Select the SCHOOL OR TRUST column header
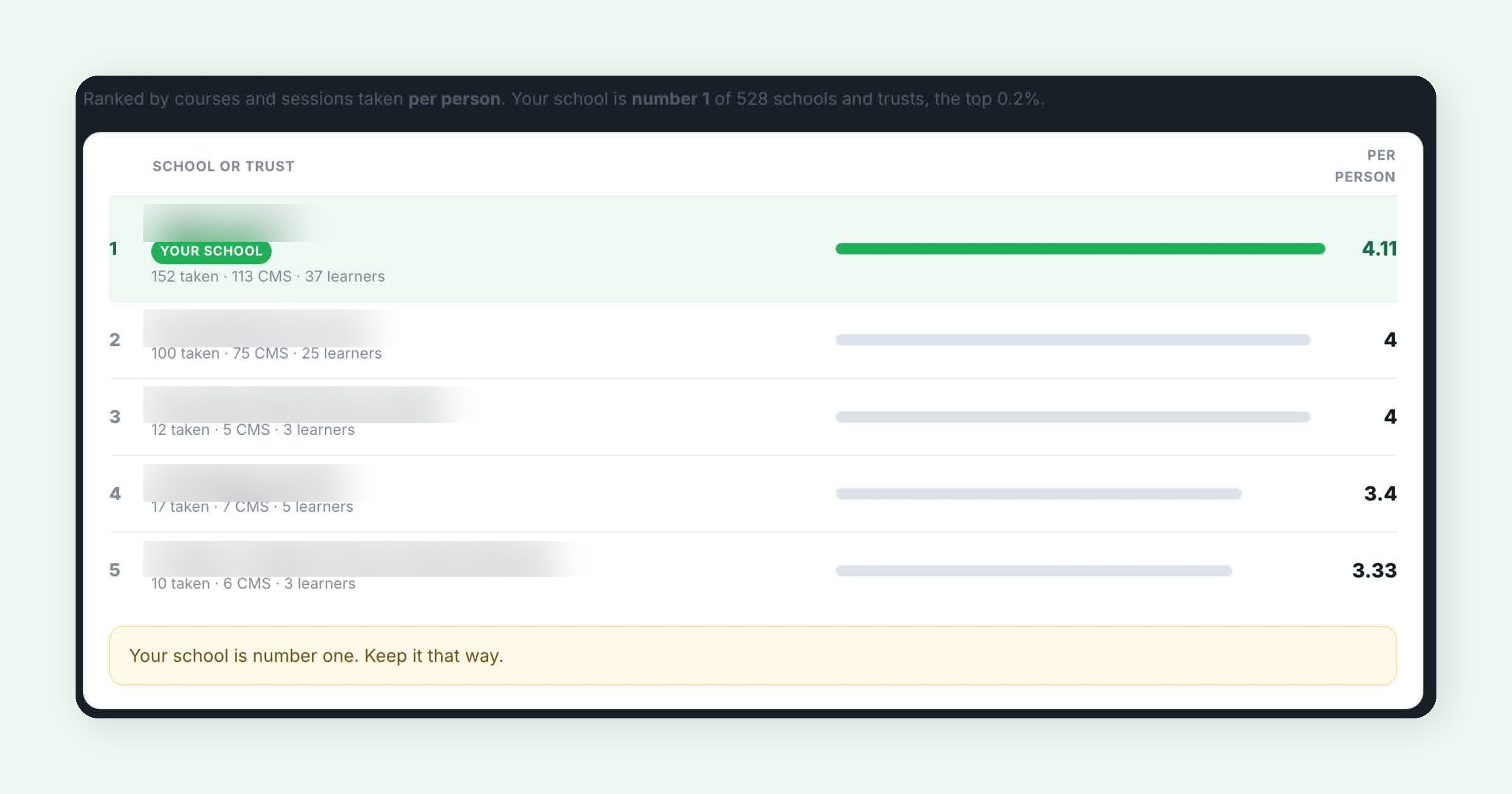 [x=224, y=166]
